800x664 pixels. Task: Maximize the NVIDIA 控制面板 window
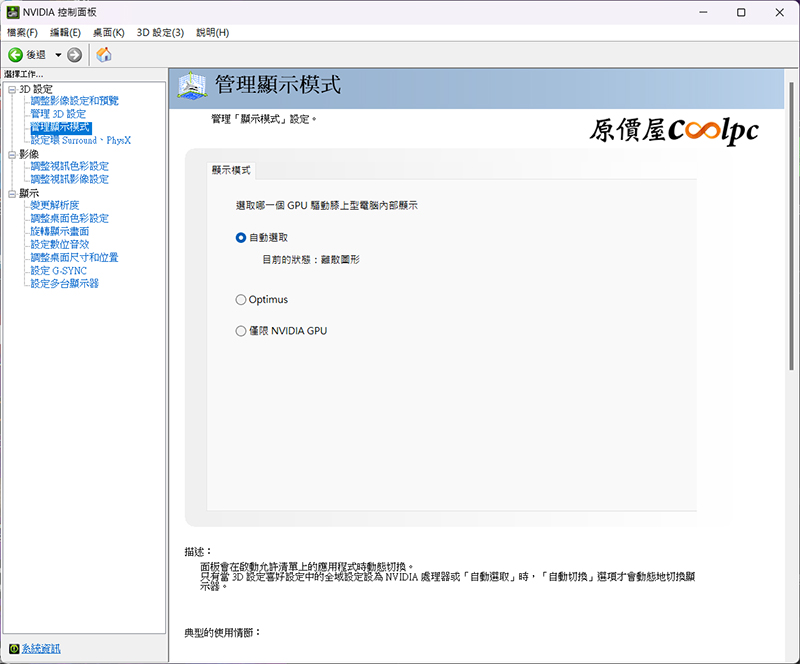click(x=741, y=12)
